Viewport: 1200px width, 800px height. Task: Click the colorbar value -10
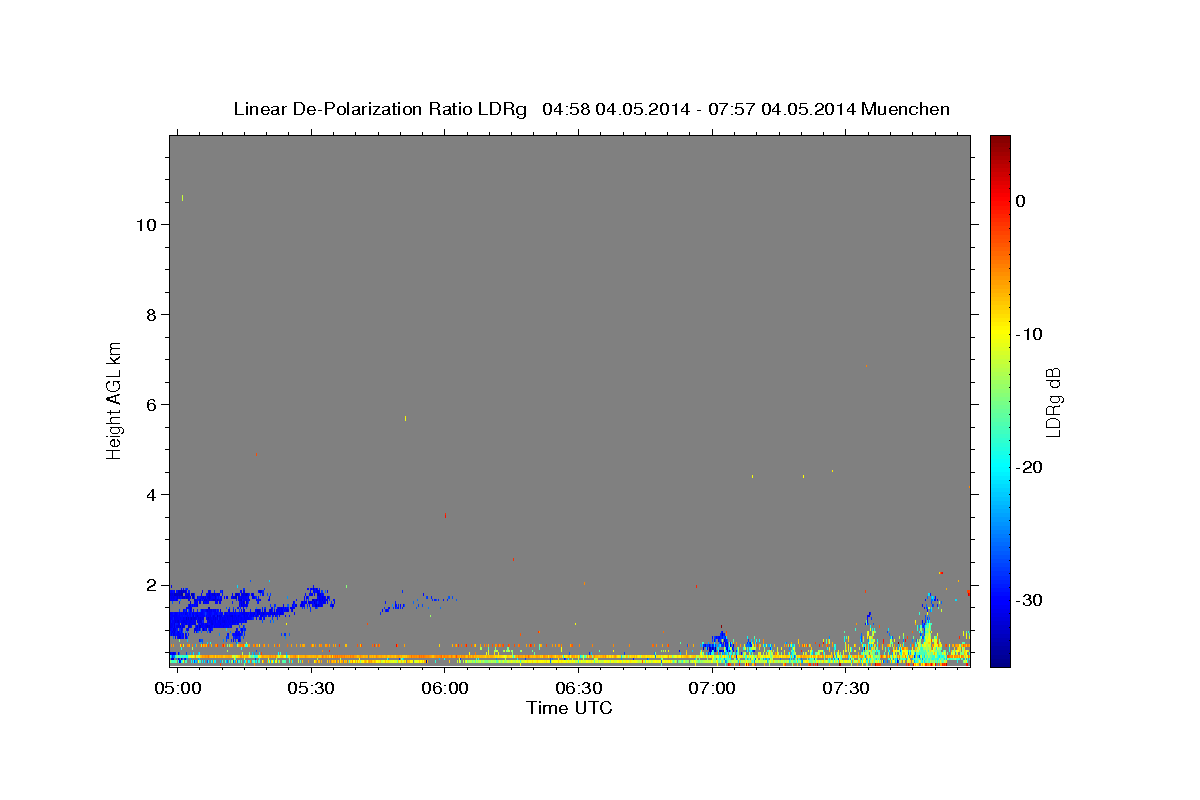(1030, 334)
